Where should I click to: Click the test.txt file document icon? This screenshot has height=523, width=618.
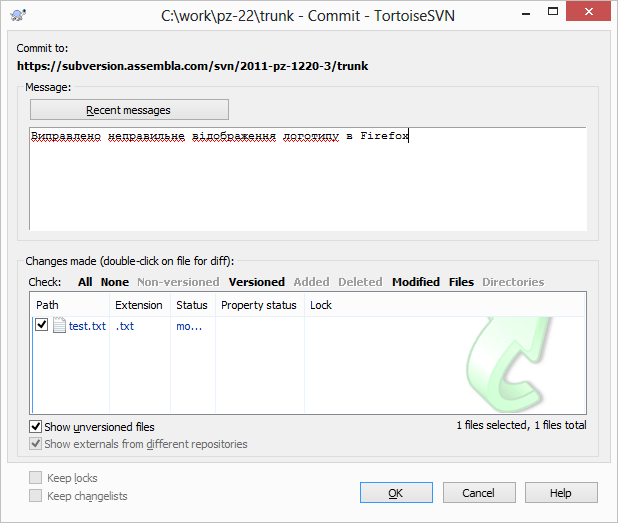point(59,326)
